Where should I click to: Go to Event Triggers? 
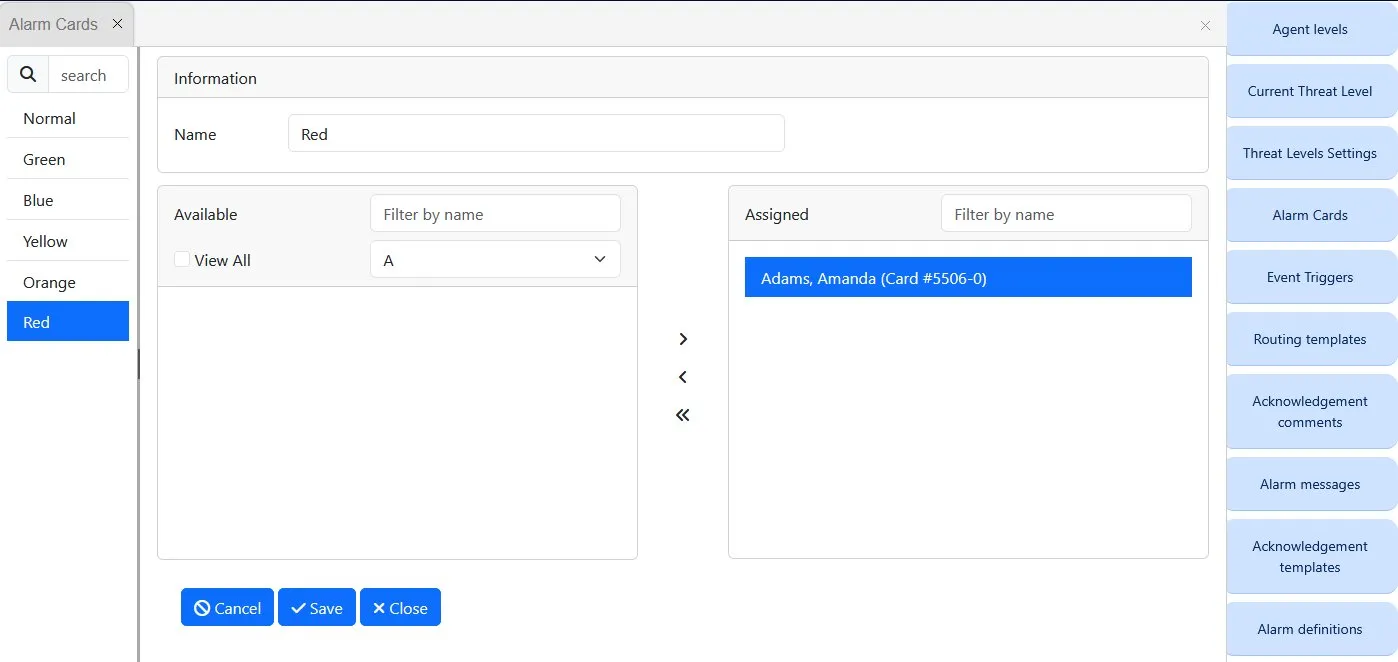coord(1309,277)
